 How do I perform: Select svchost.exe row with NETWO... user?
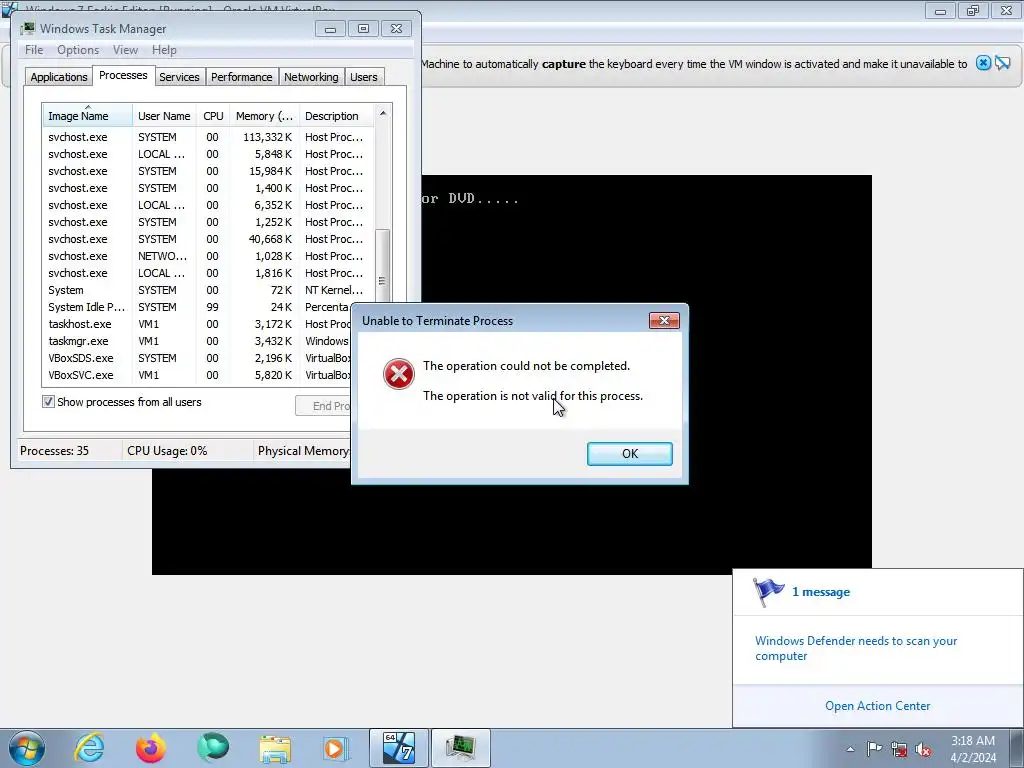[x=209, y=256]
